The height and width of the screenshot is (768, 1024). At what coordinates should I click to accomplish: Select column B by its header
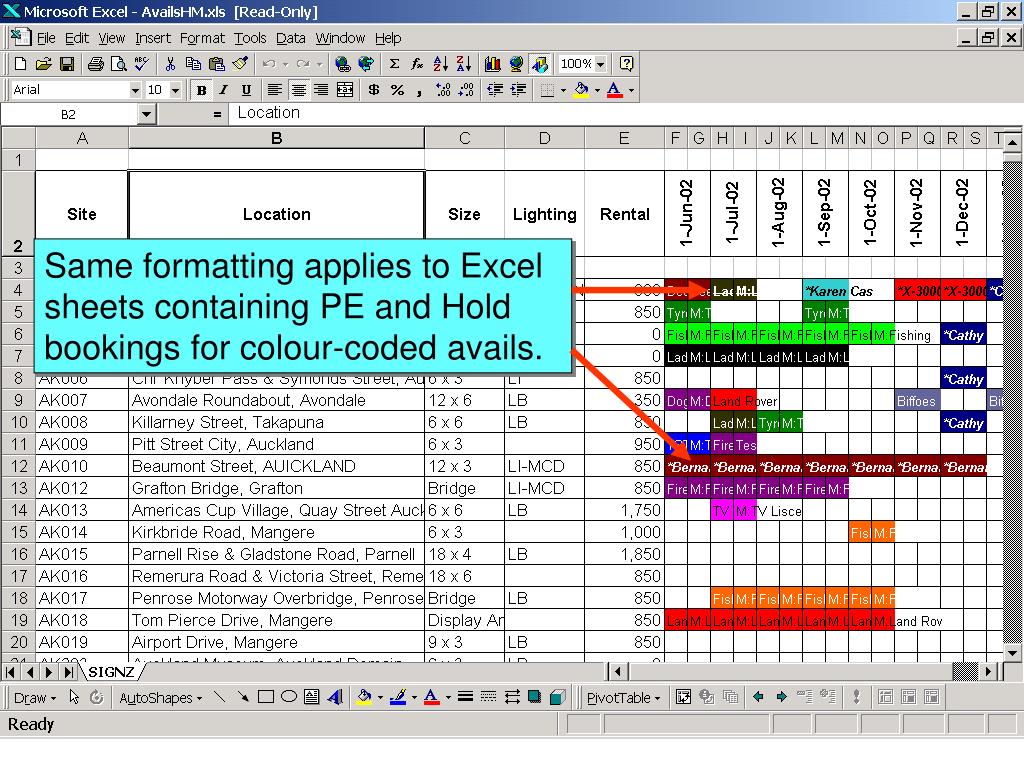click(x=276, y=138)
